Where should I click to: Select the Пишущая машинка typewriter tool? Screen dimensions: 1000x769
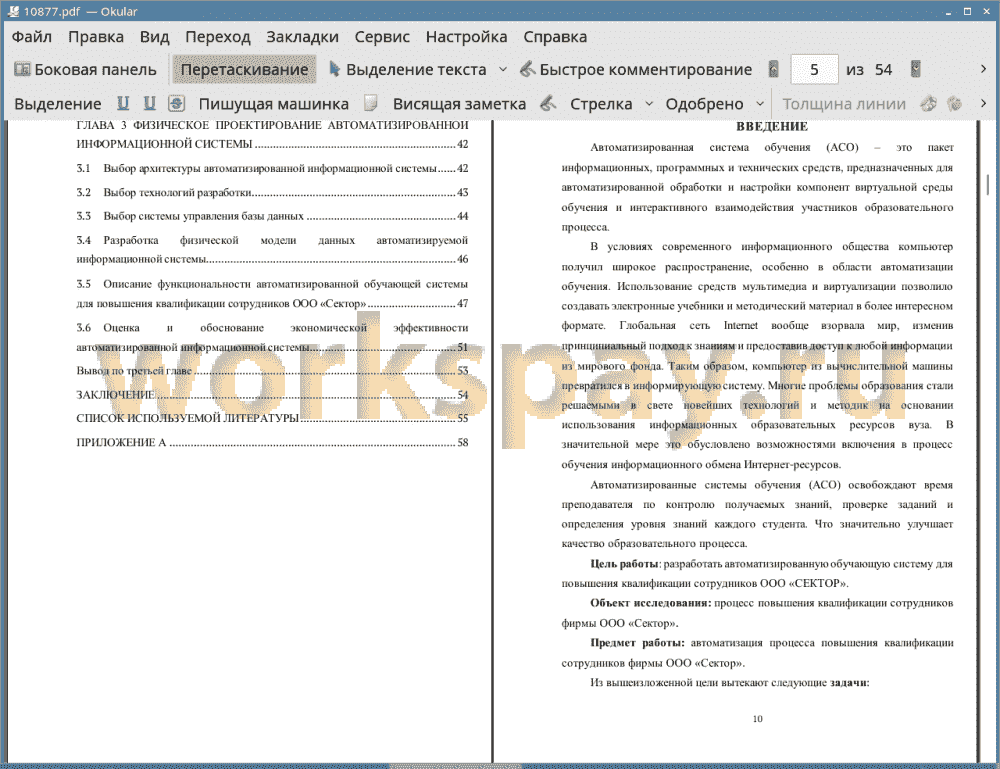tap(274, 104)
